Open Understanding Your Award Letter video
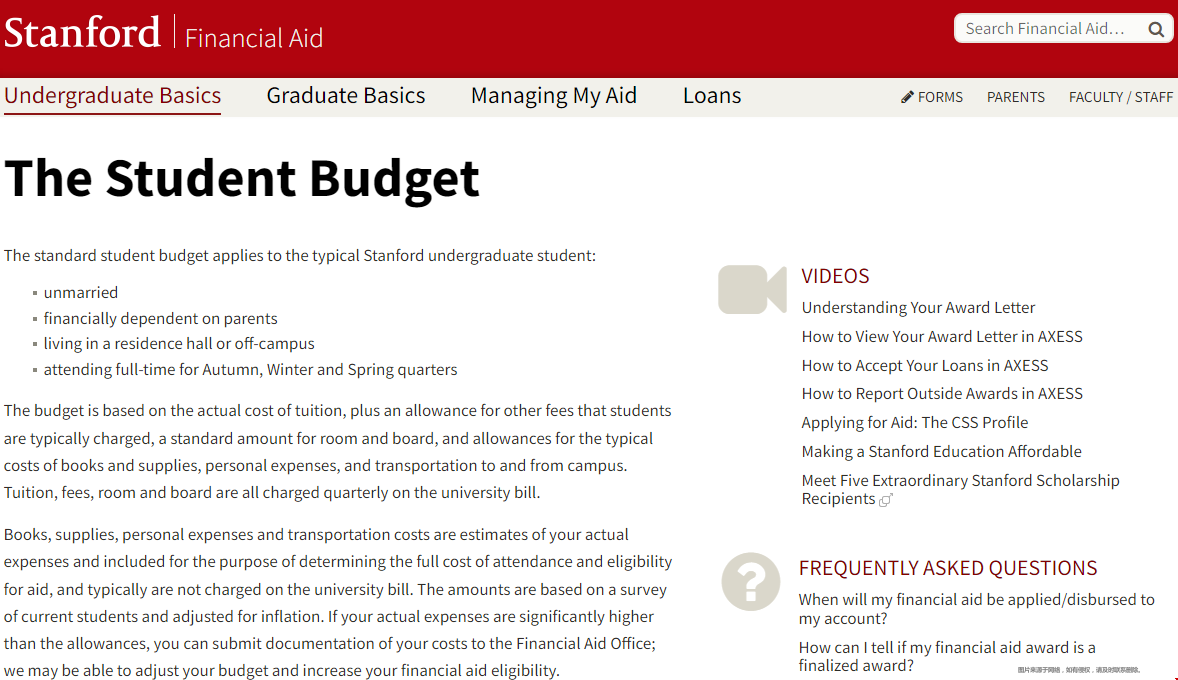Screen dimensions: 1178x680 918,308
